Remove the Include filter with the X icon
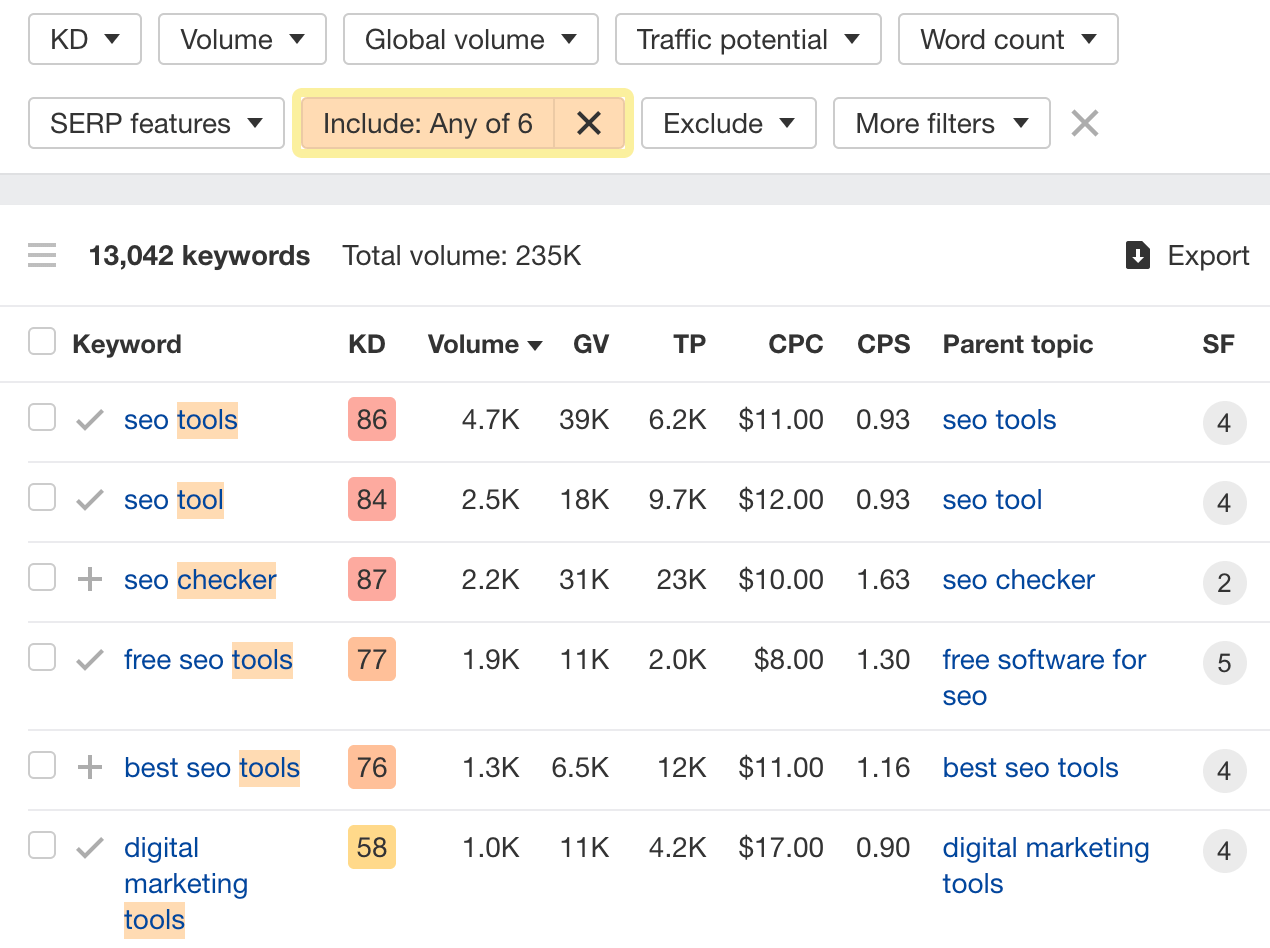Screen dimensions: 1270x948 click(x=589, y=123)
